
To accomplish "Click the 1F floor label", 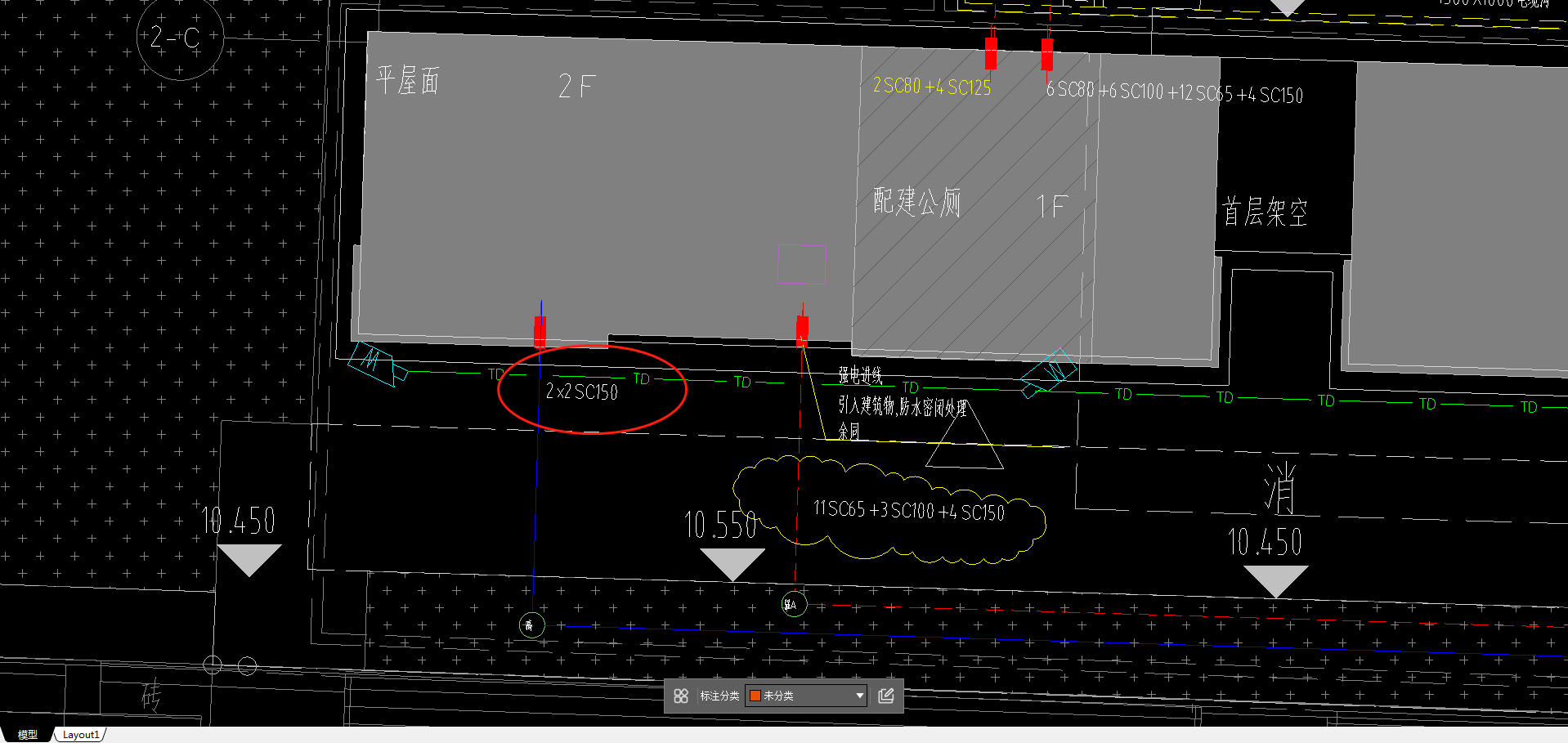I will point(1052,206).
